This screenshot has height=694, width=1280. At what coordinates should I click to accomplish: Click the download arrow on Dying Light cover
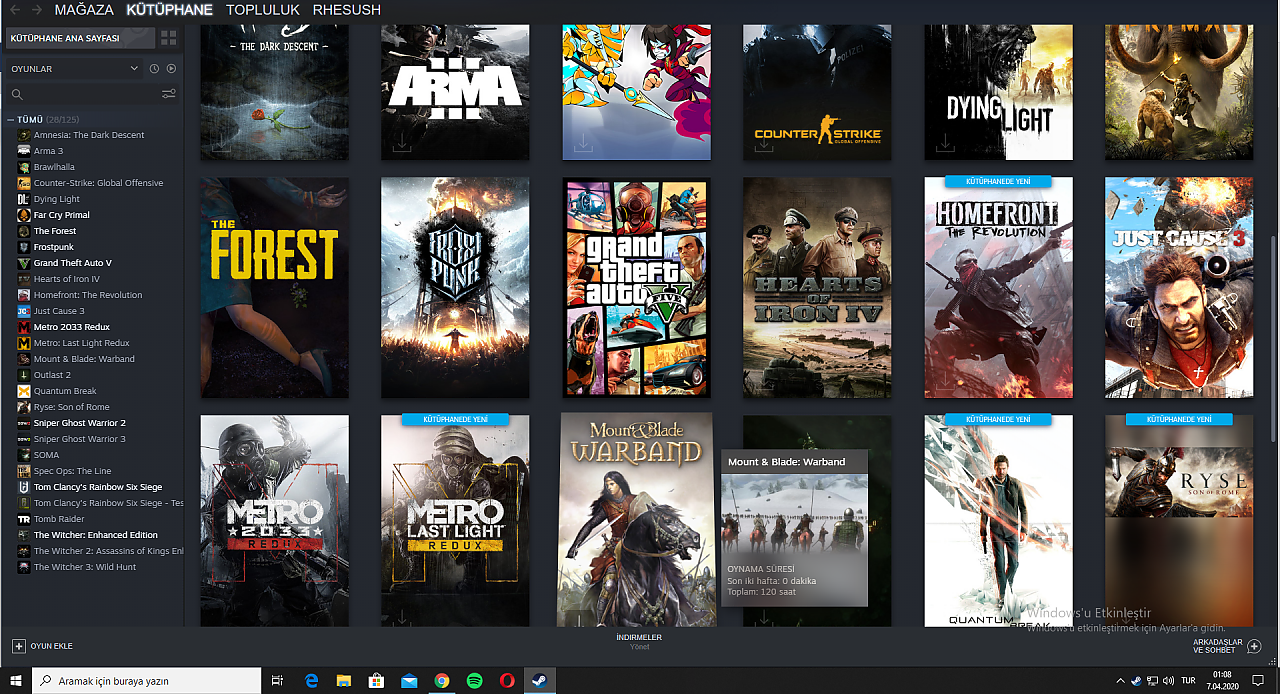pyautogui.click(x=944, y=145)
